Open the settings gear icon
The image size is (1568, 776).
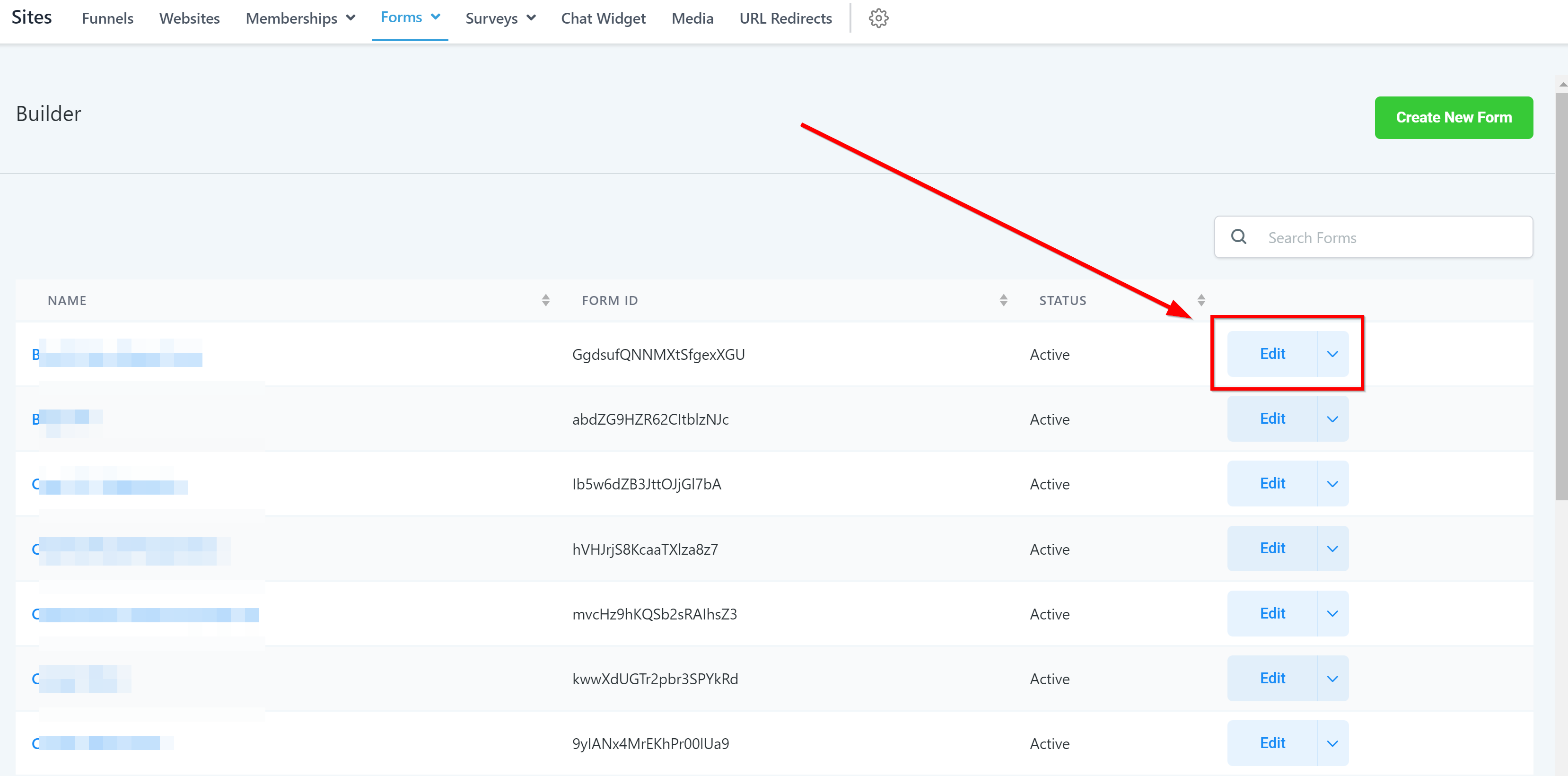tap(878, 18)
